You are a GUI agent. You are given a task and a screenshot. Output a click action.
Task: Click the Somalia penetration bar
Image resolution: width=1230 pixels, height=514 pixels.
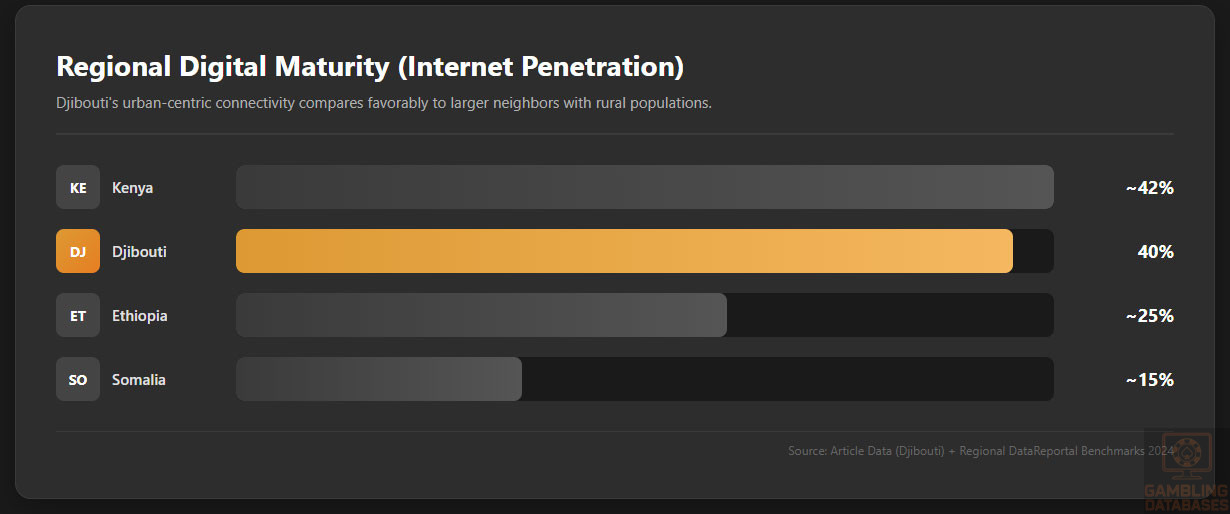[378, 379]
